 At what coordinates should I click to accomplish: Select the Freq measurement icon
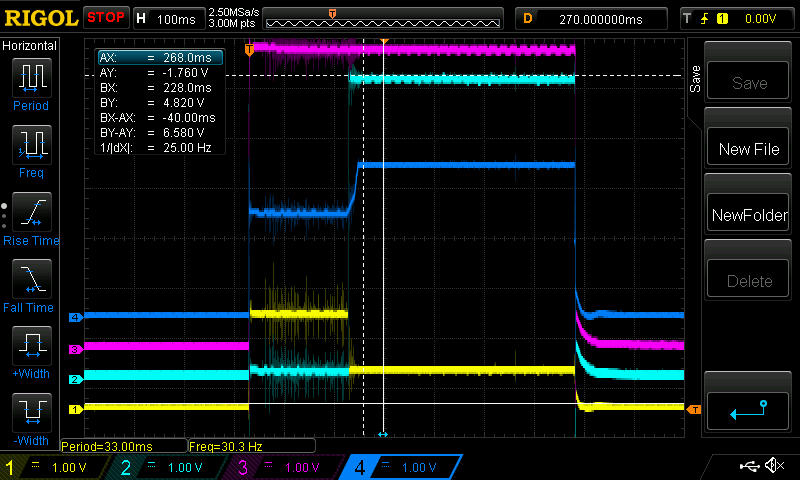pyautogui.click(x=30, y=145)
